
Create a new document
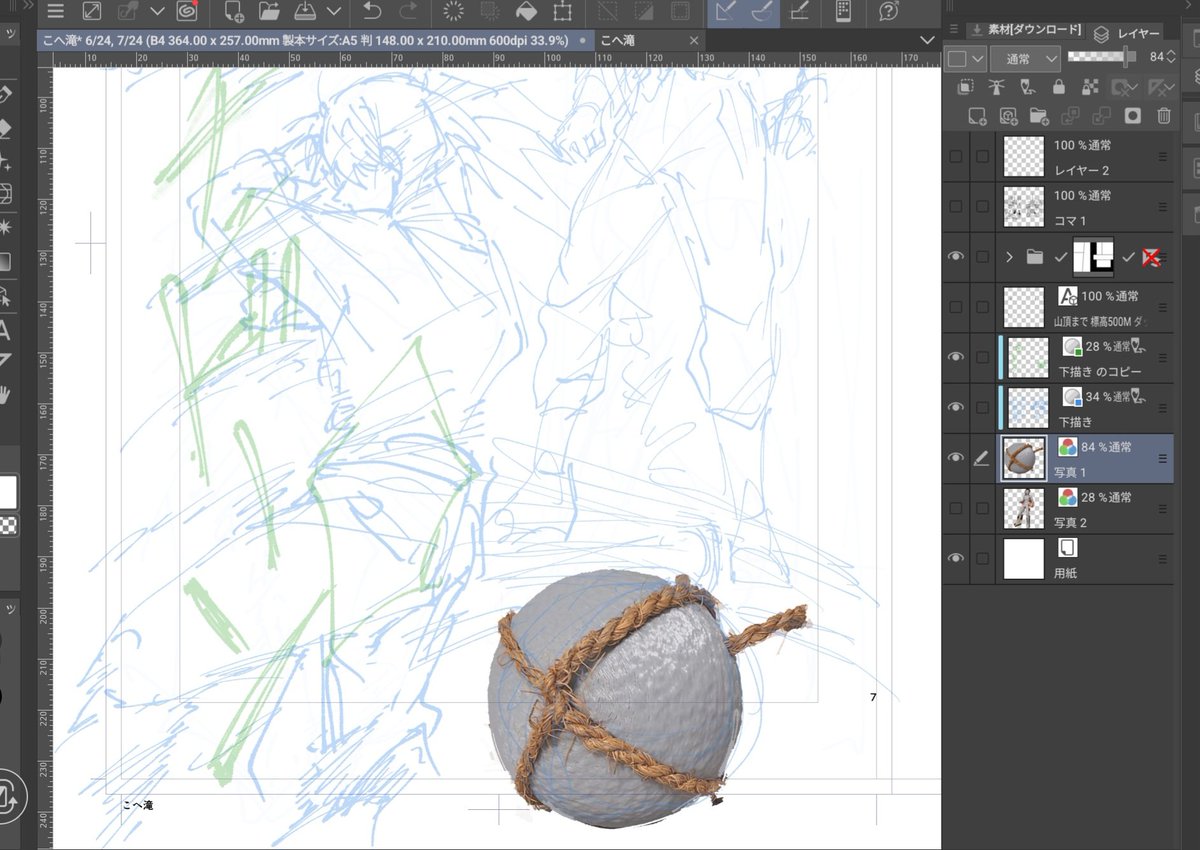(x=234, y=12)
